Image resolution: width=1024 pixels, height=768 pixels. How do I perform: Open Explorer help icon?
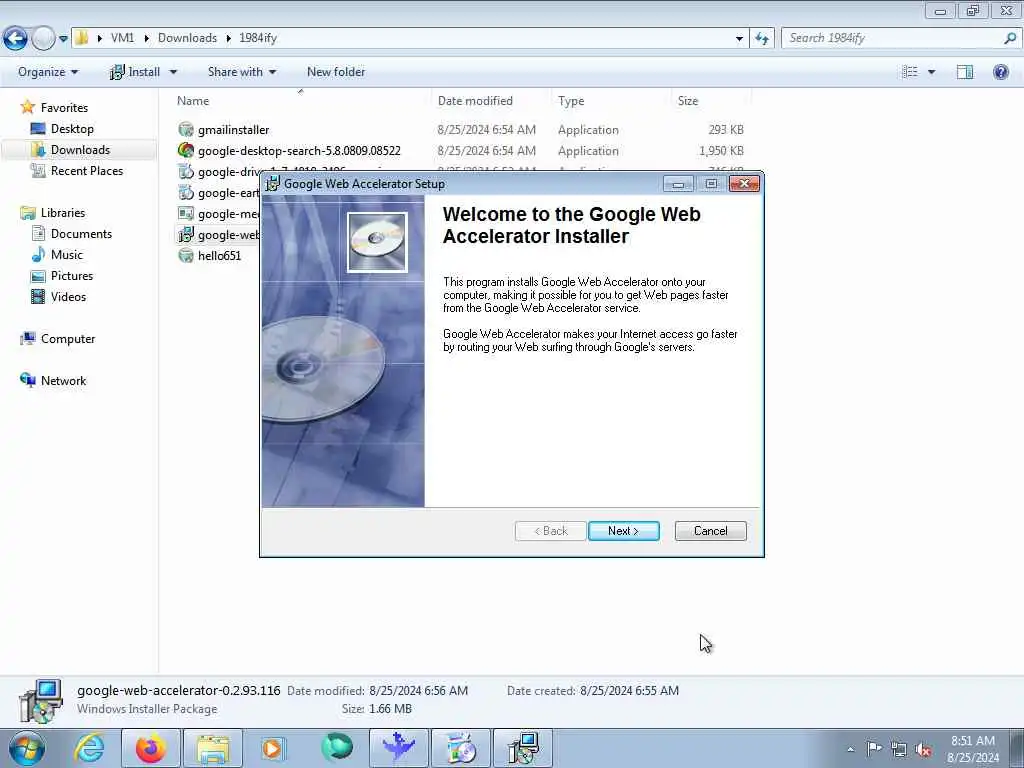point(1000,72)
